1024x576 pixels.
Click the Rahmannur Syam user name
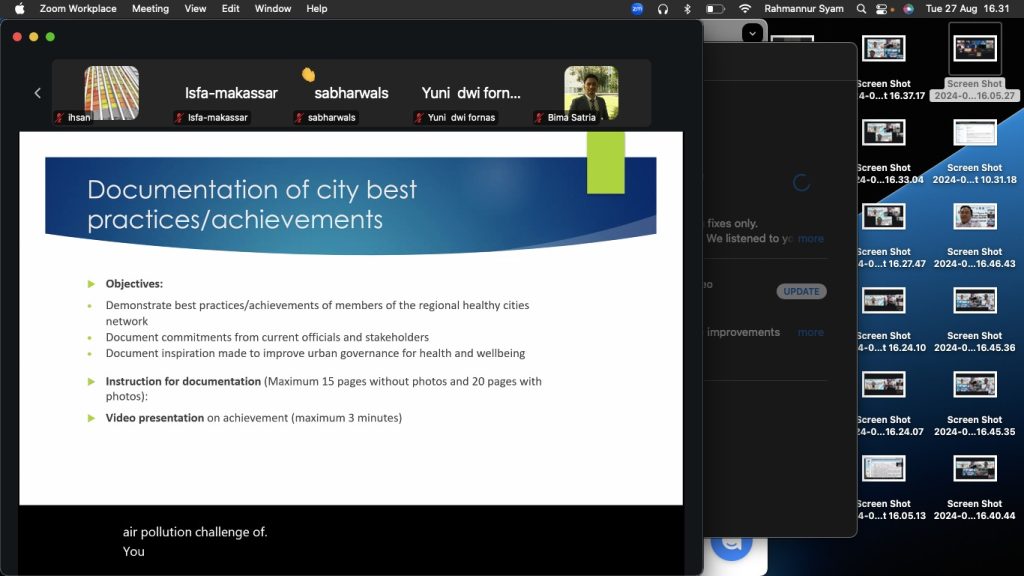804,8
